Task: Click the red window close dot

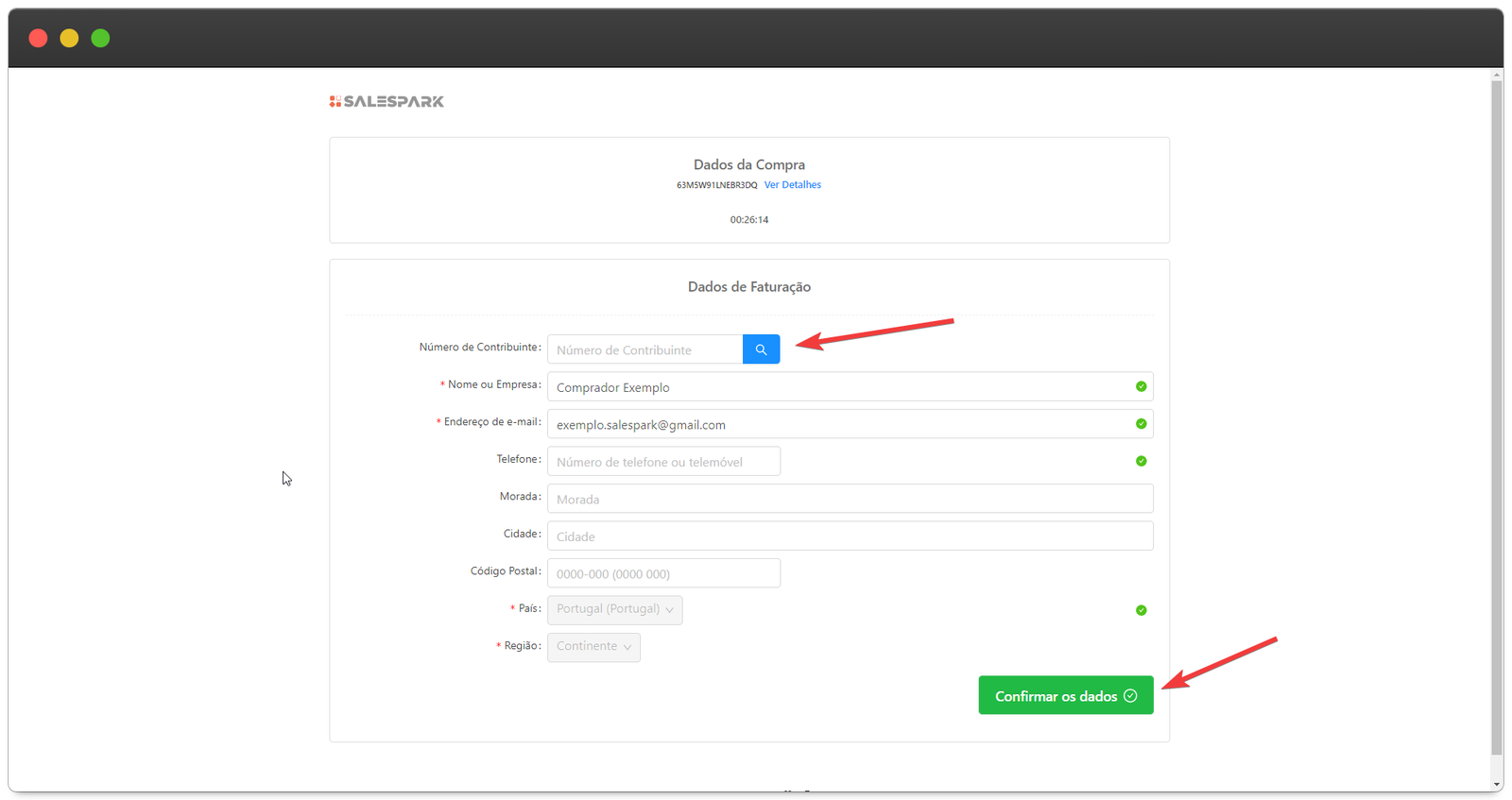Action: click(38, 38)
